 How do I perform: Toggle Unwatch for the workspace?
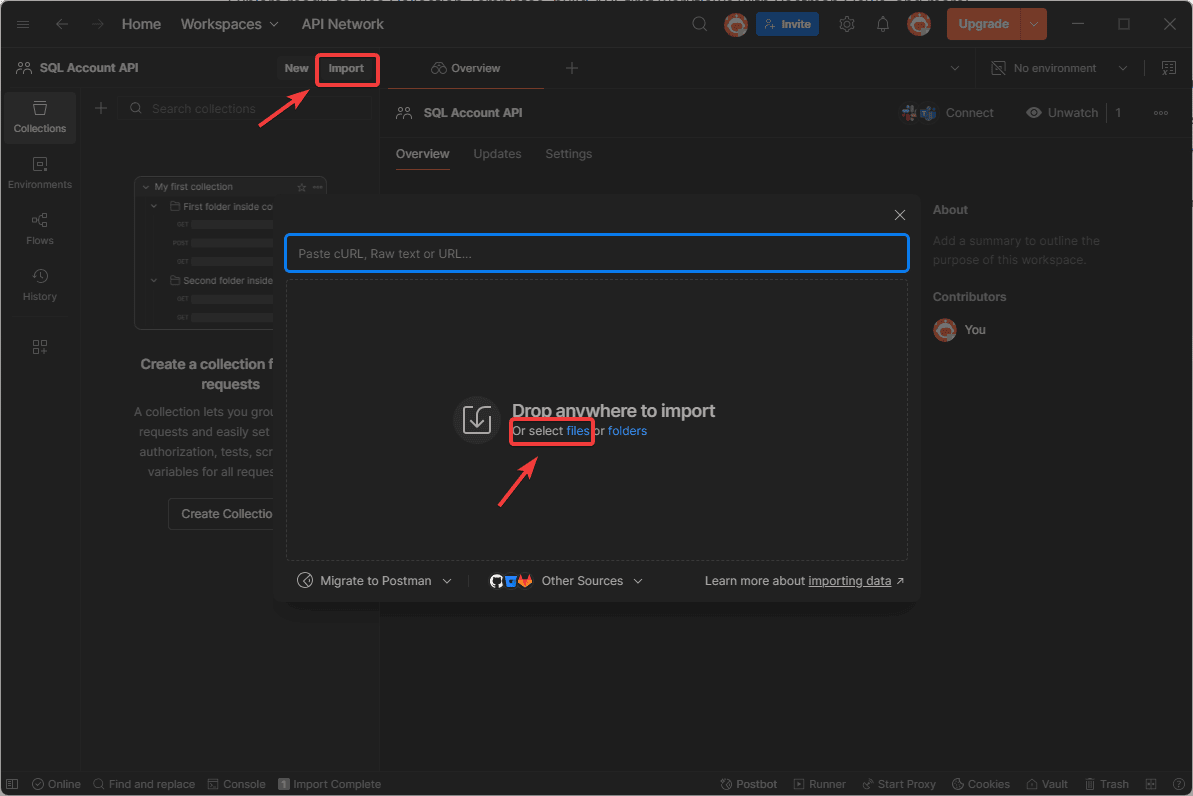tap(1062, 113)
